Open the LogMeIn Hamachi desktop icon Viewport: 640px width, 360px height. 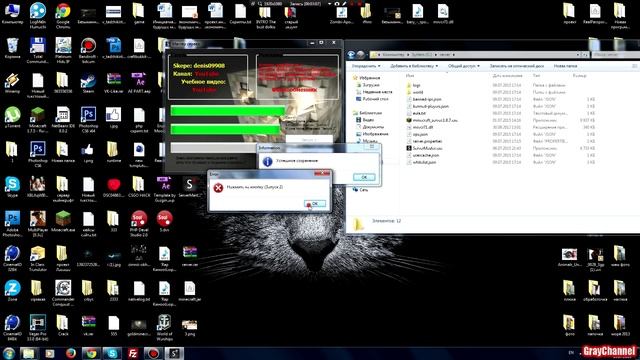point(38,16)
